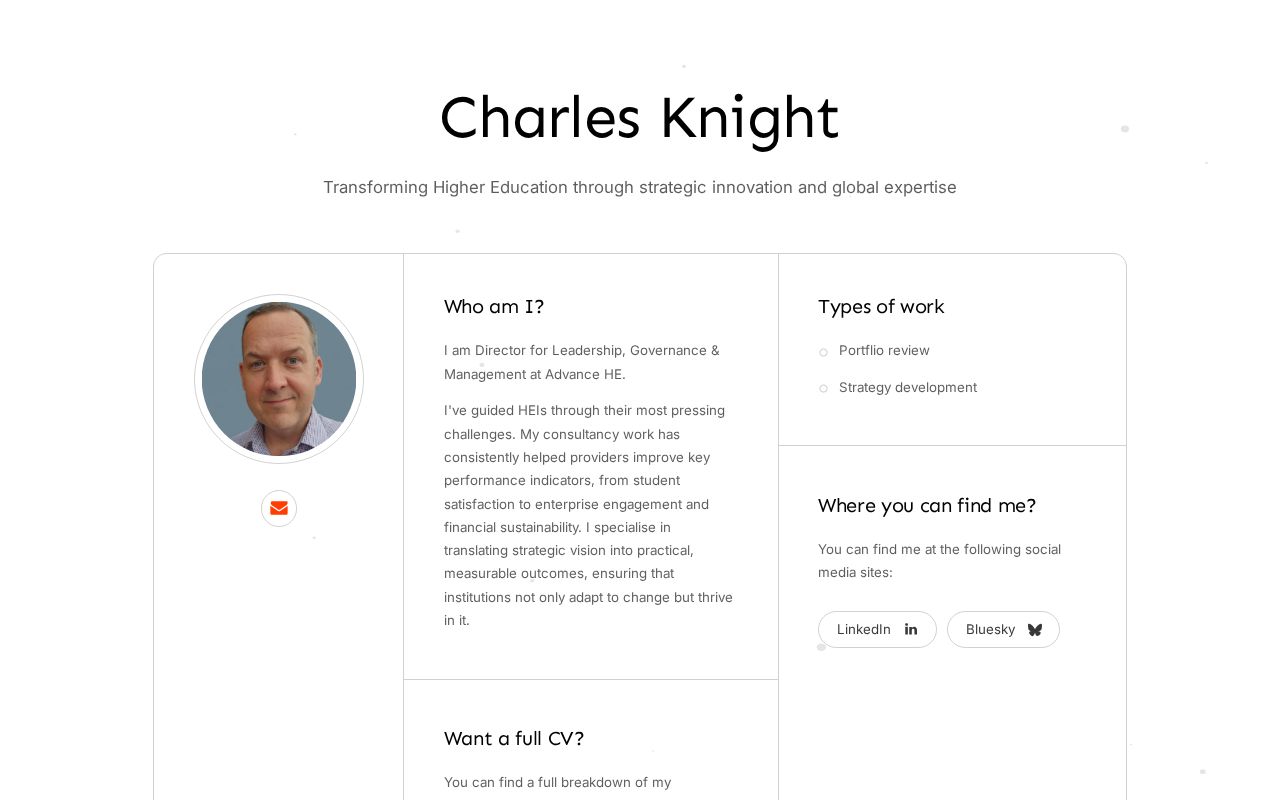Click the Strategy development list item
Viewport: 1280px width, 800px height.
pos(908,388)
